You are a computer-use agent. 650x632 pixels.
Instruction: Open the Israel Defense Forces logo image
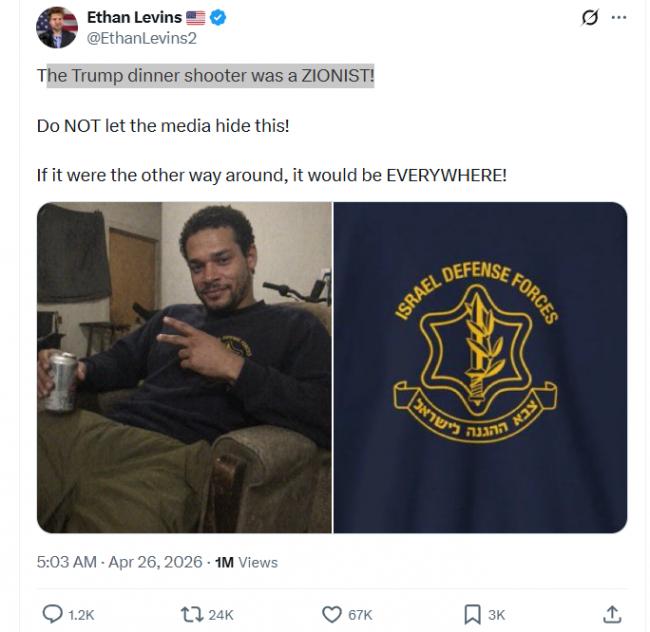pos(480,367)
